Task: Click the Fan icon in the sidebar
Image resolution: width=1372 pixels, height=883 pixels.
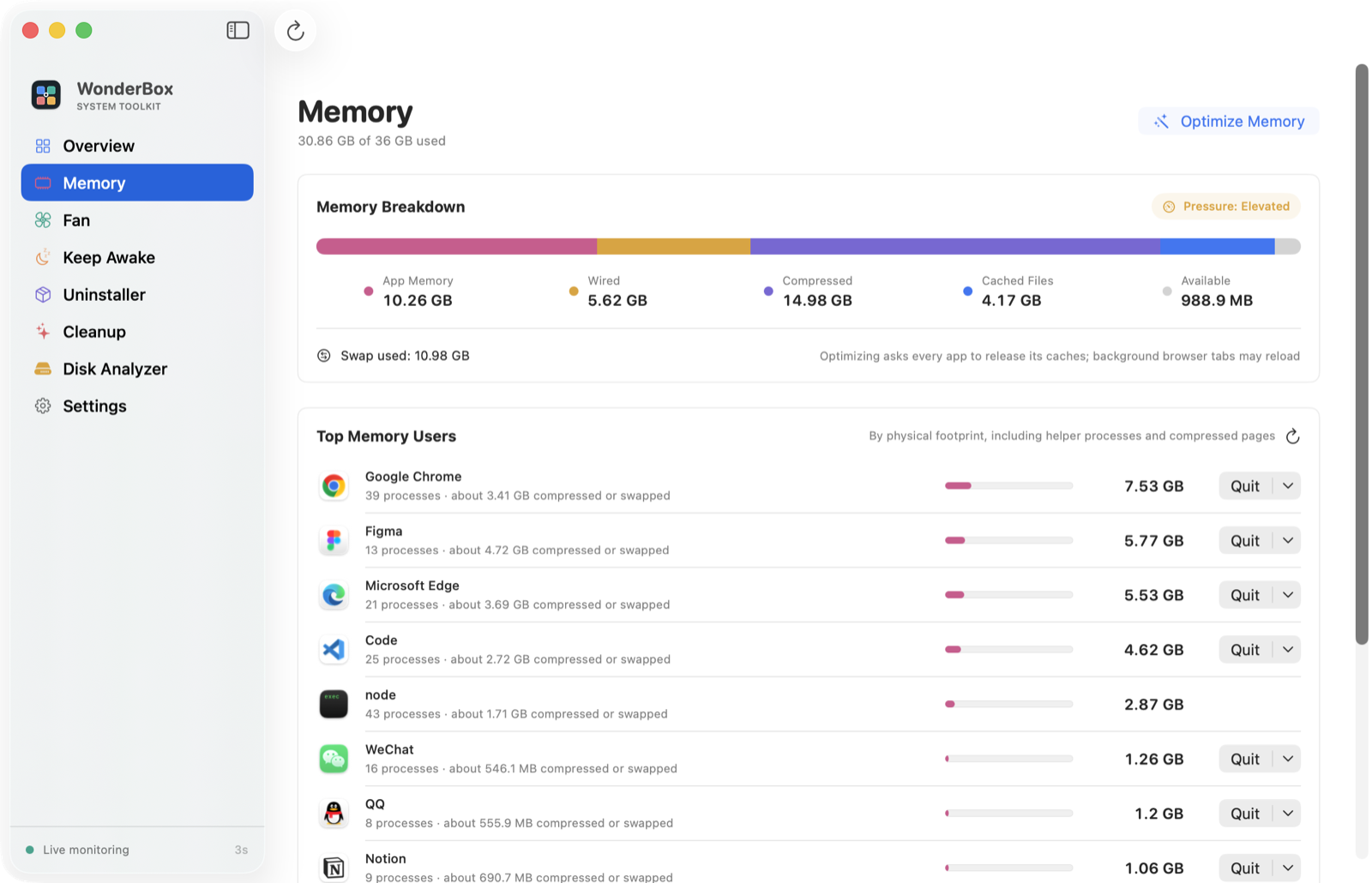Action: point(43,220)
